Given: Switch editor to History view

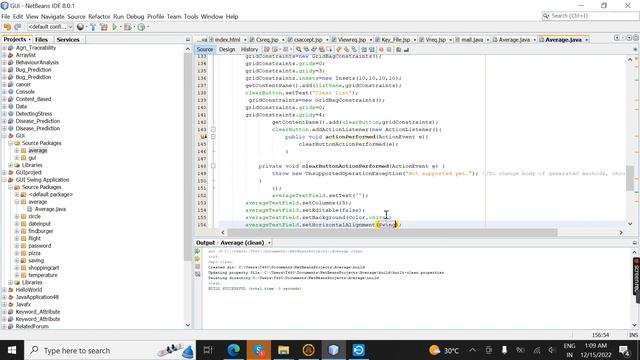Looking at the screenshot, I should click(249, 49).
